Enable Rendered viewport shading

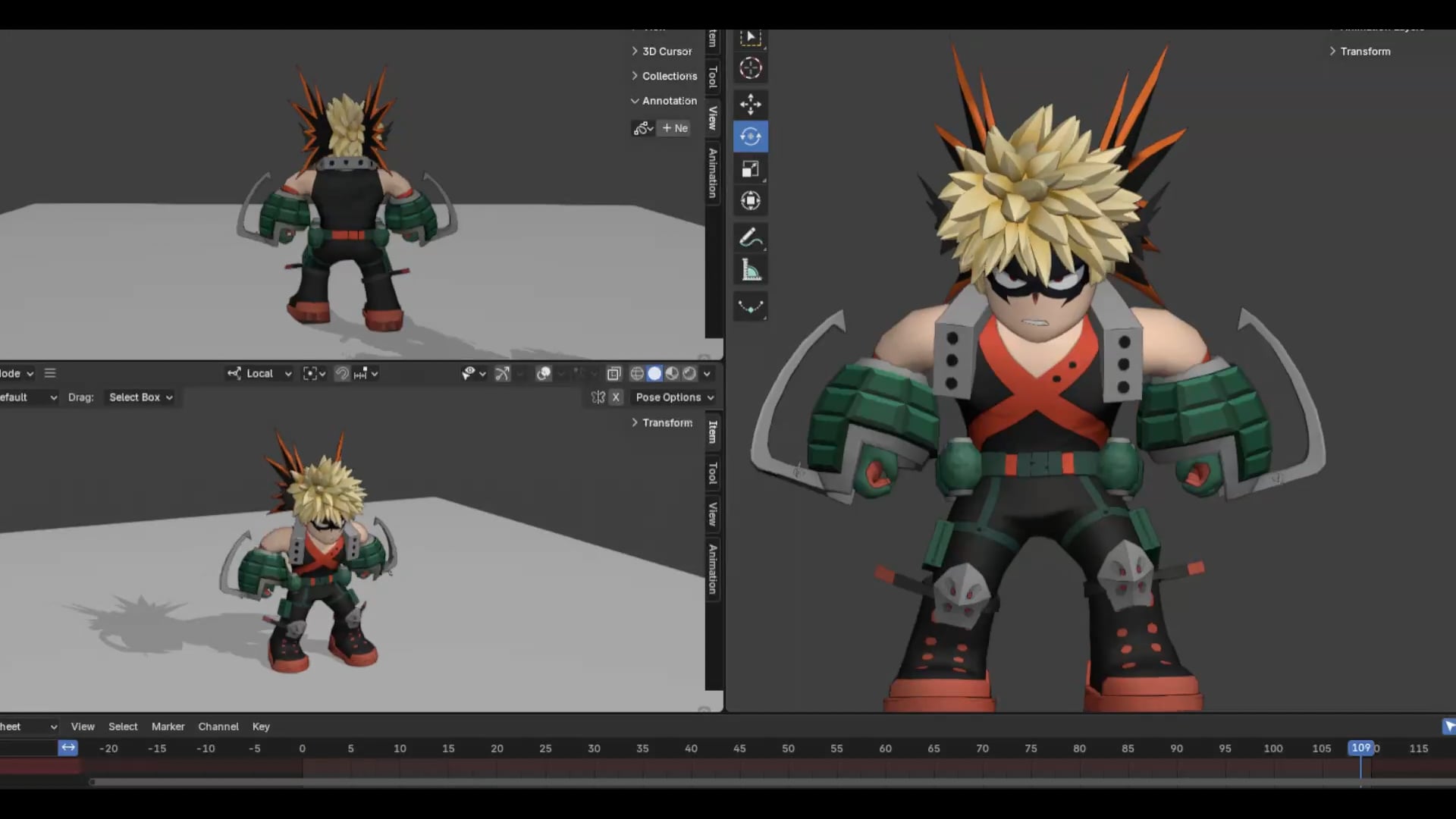(x=690, y=373)
